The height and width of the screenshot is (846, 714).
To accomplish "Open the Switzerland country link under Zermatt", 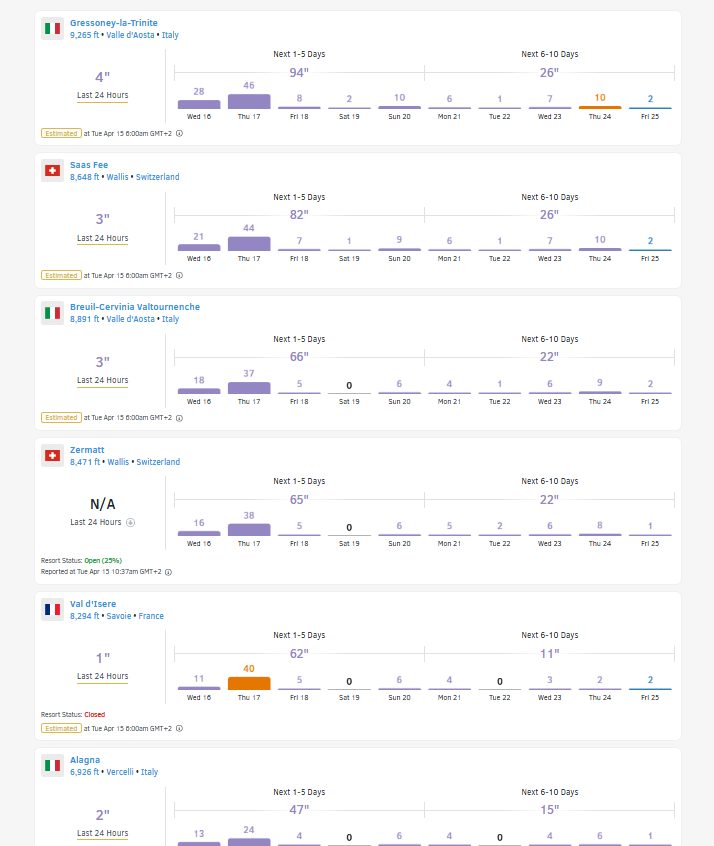I will pyautogui.click(x=158, y=462).
